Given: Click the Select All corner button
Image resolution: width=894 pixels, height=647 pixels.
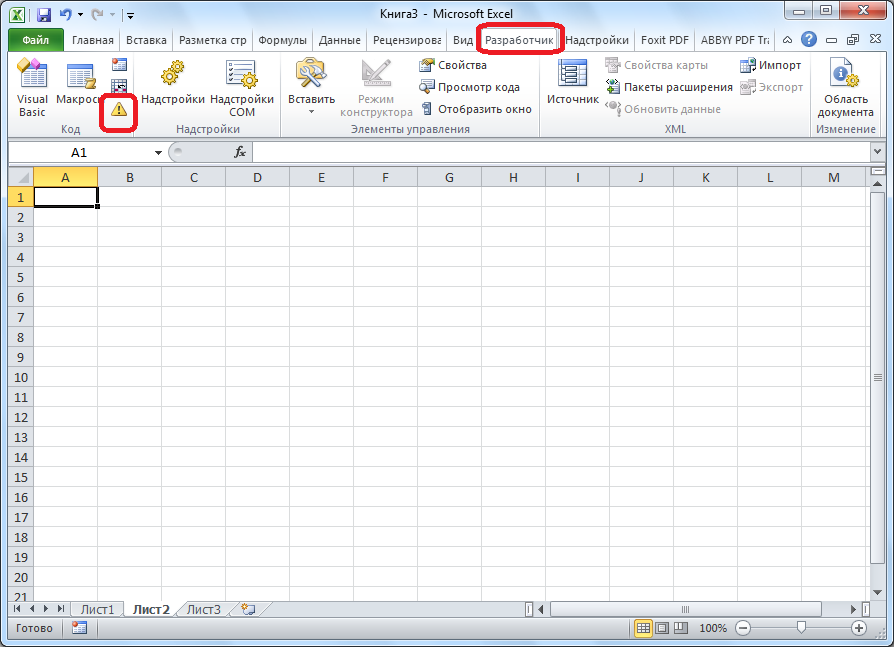Looking at the screenshot, I should (x=21, y=177).
